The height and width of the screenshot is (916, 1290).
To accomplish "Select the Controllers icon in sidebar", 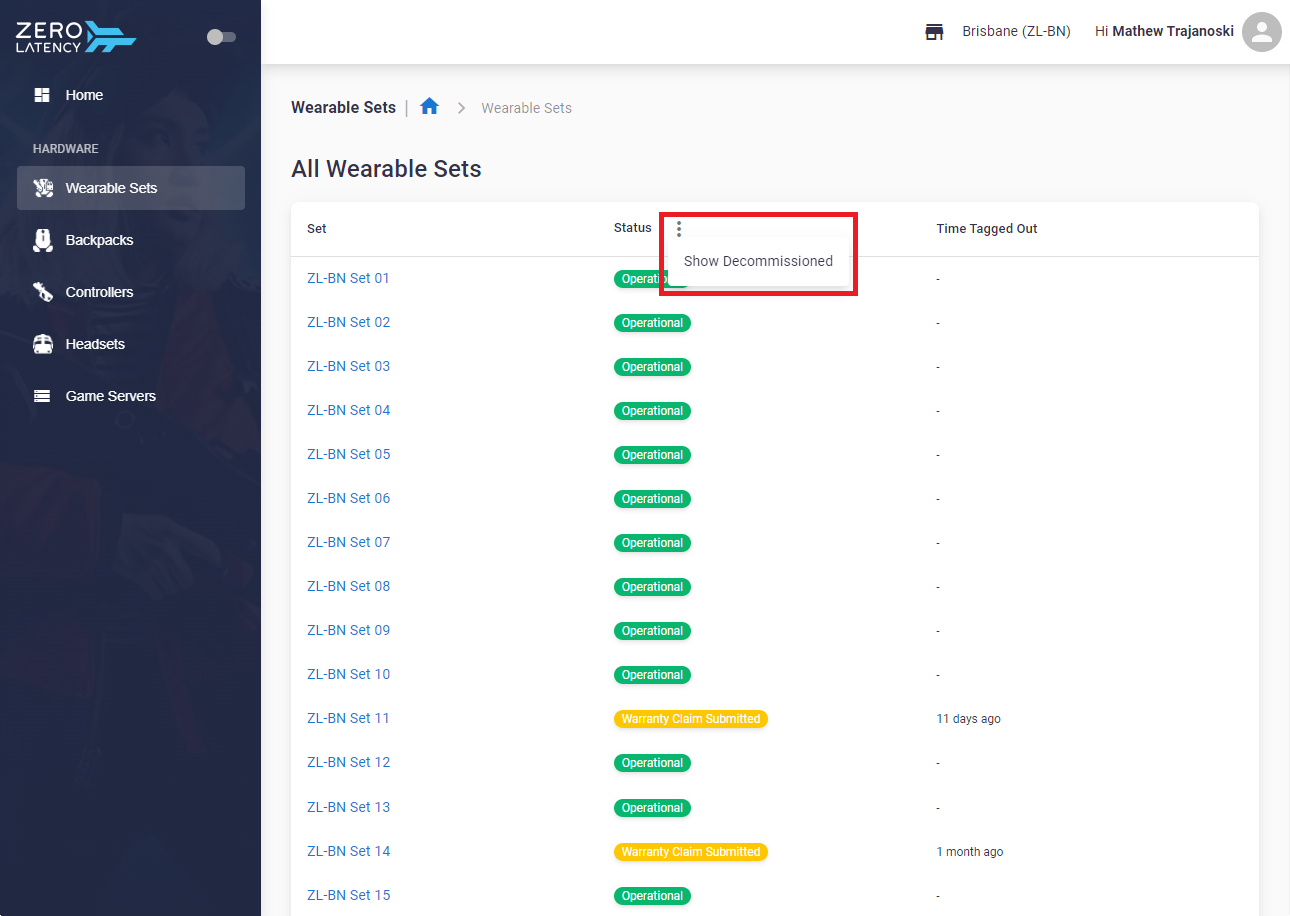I will 42,292.
